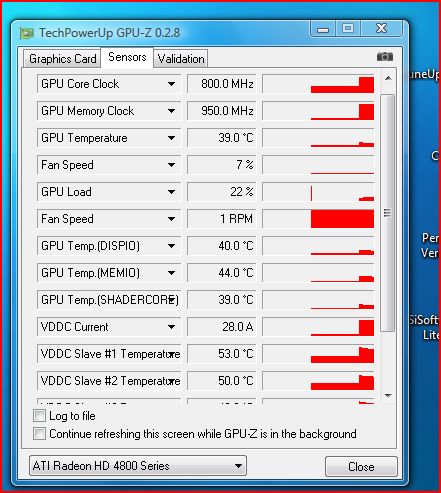Click the scrollbar up arrow

[388, 78]
